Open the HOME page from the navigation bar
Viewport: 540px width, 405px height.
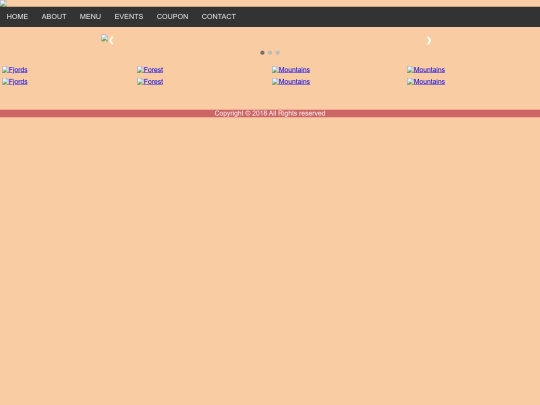[x=17, y=17]
